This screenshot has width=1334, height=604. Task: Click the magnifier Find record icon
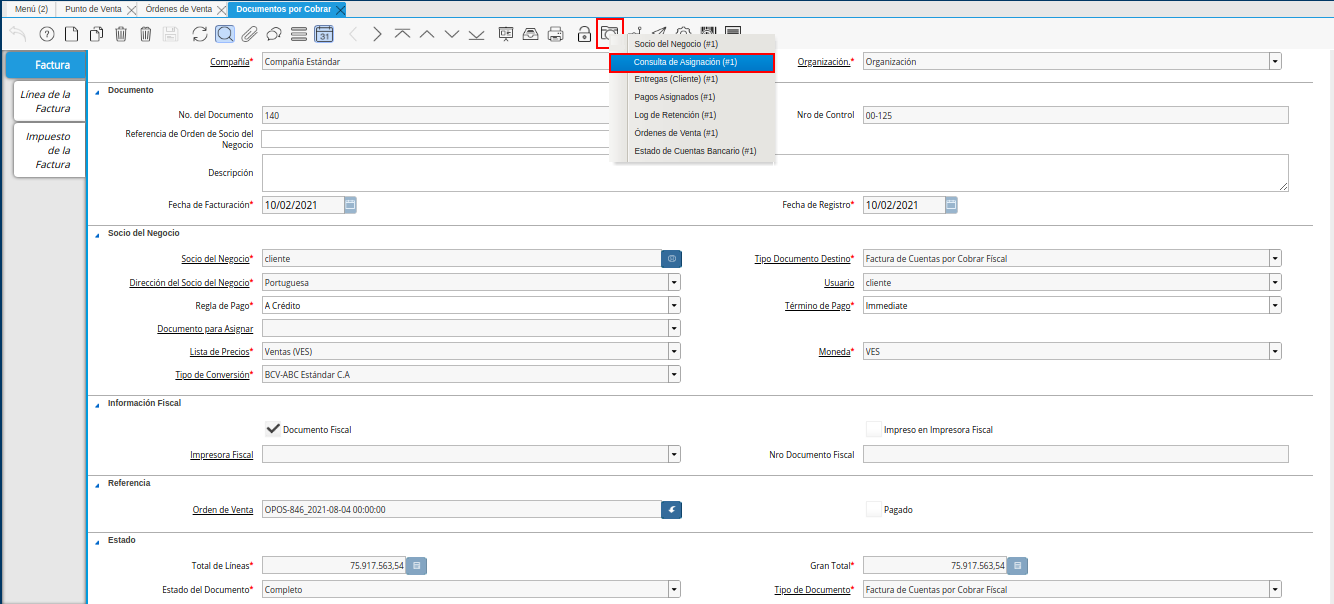(x=225, y=34)
